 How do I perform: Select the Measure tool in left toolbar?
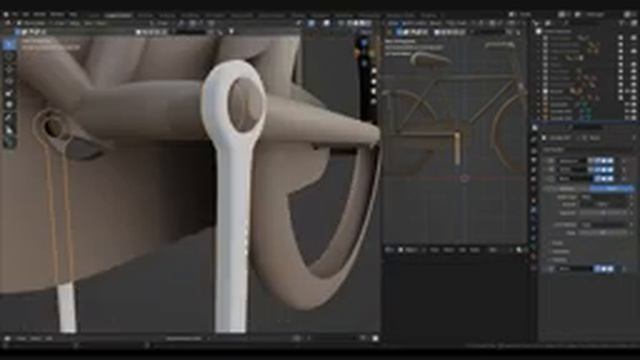pyautogui.click(x=9, y=131)
